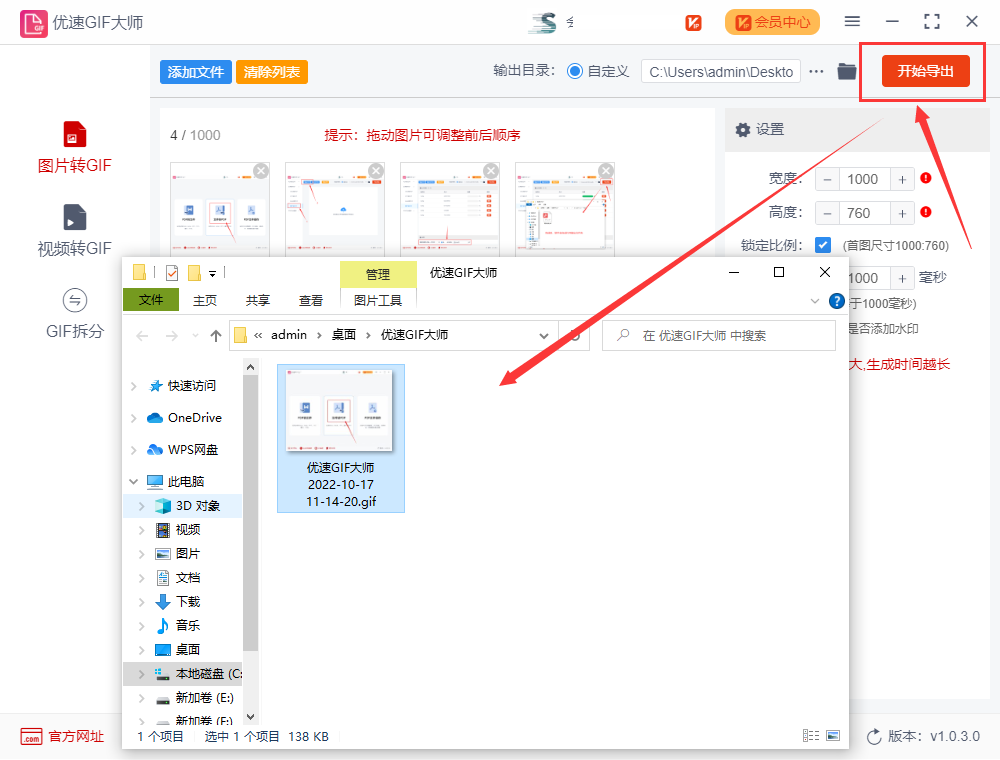Go forward in Explorer navigation
Viewport: 1000px width, 760px height.
(x=172, y=336)
